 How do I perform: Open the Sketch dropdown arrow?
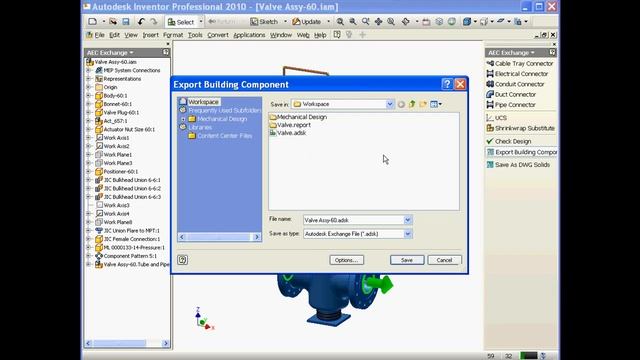[285, 22]
